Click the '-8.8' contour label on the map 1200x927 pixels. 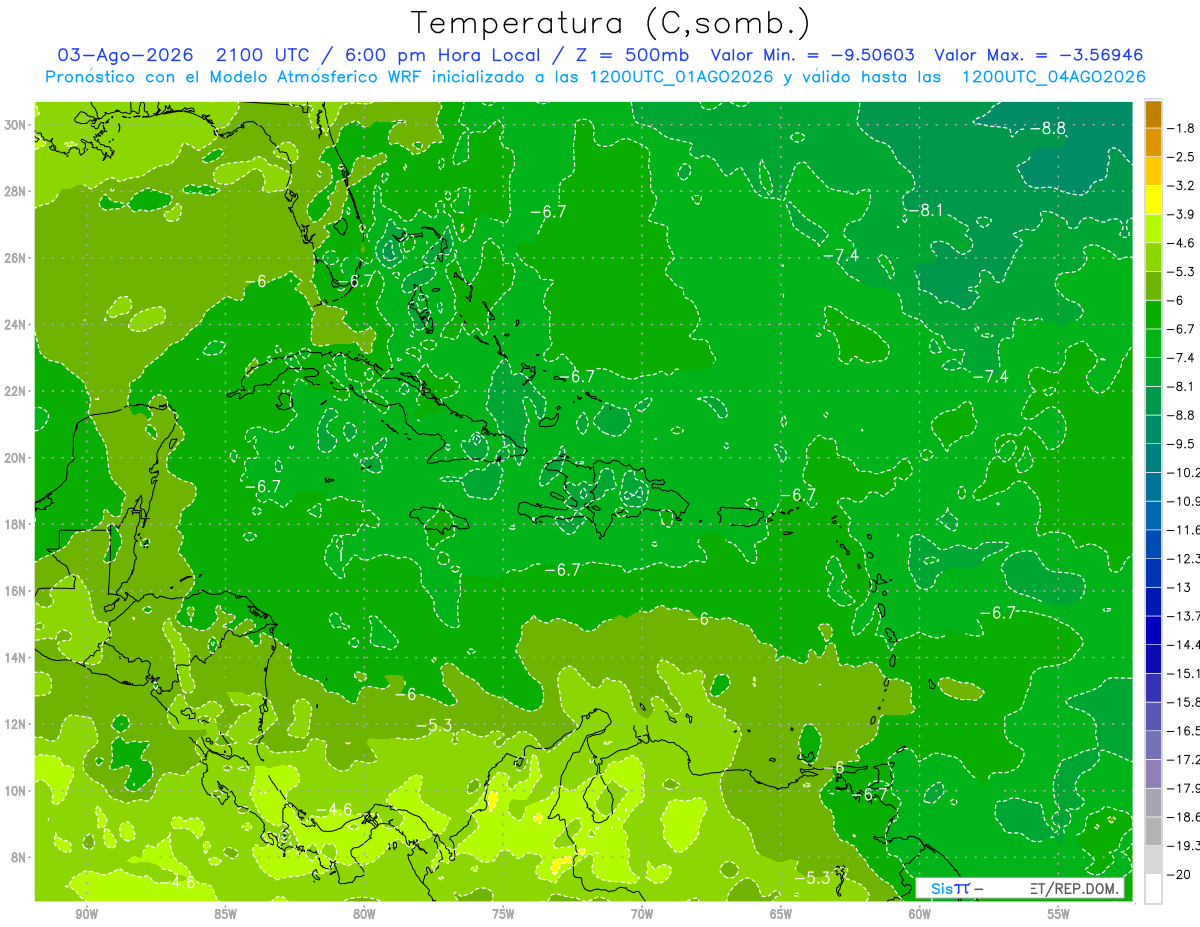1048,128
